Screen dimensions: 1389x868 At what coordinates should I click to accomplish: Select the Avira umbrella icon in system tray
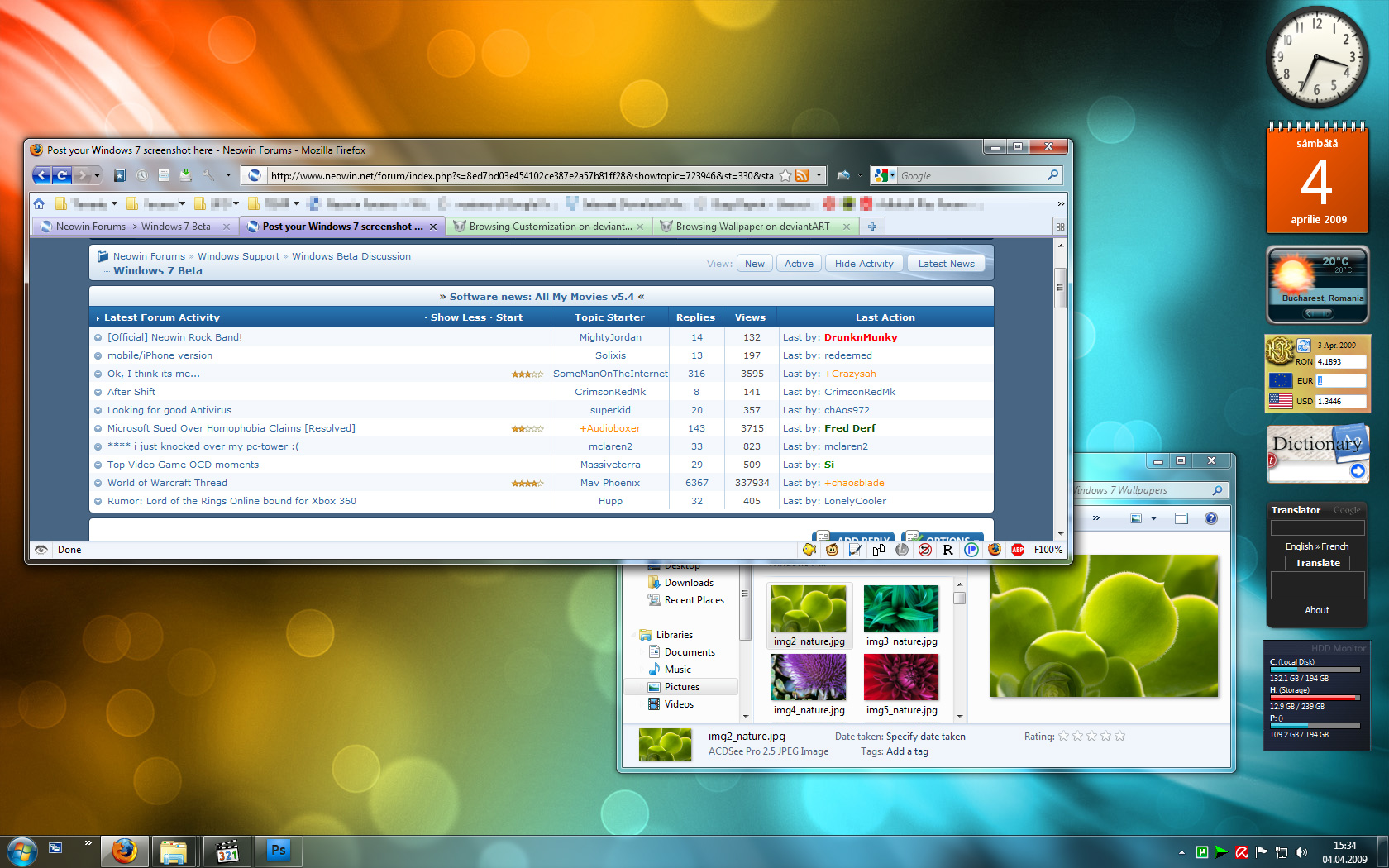point(1242,851)
